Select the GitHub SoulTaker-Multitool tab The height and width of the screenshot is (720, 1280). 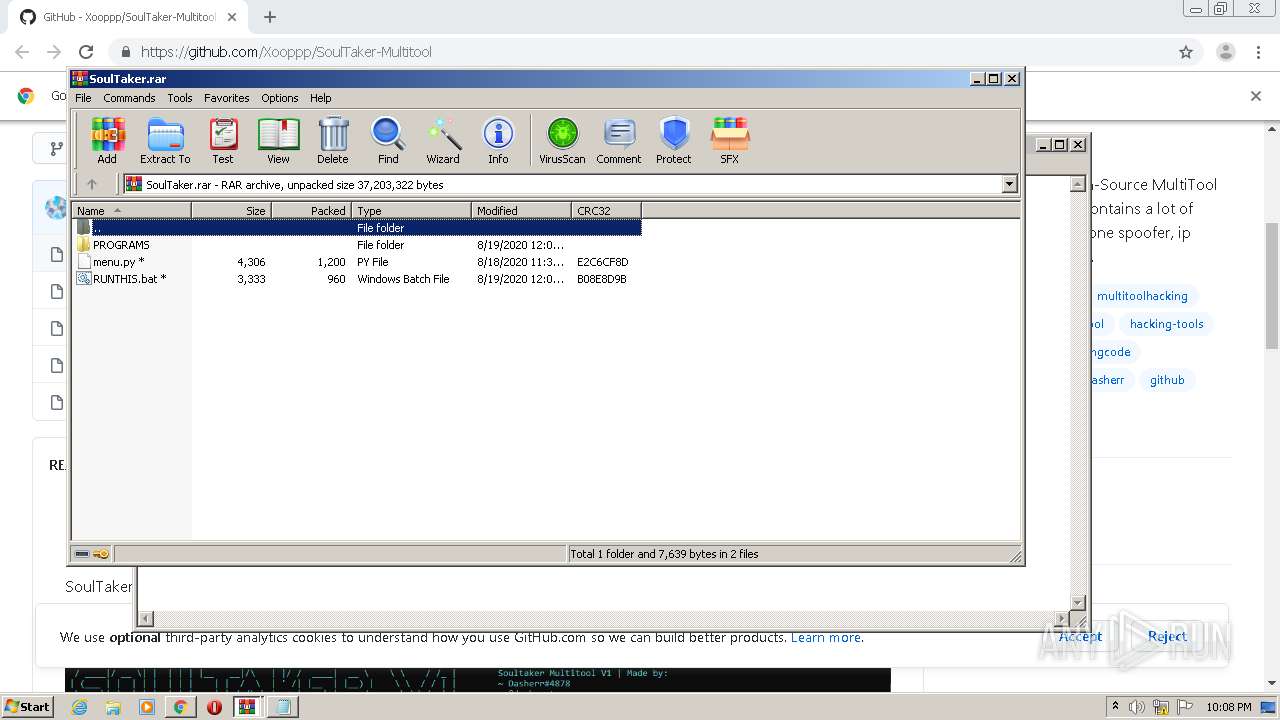pyautogui.click(x=128, y=17)
